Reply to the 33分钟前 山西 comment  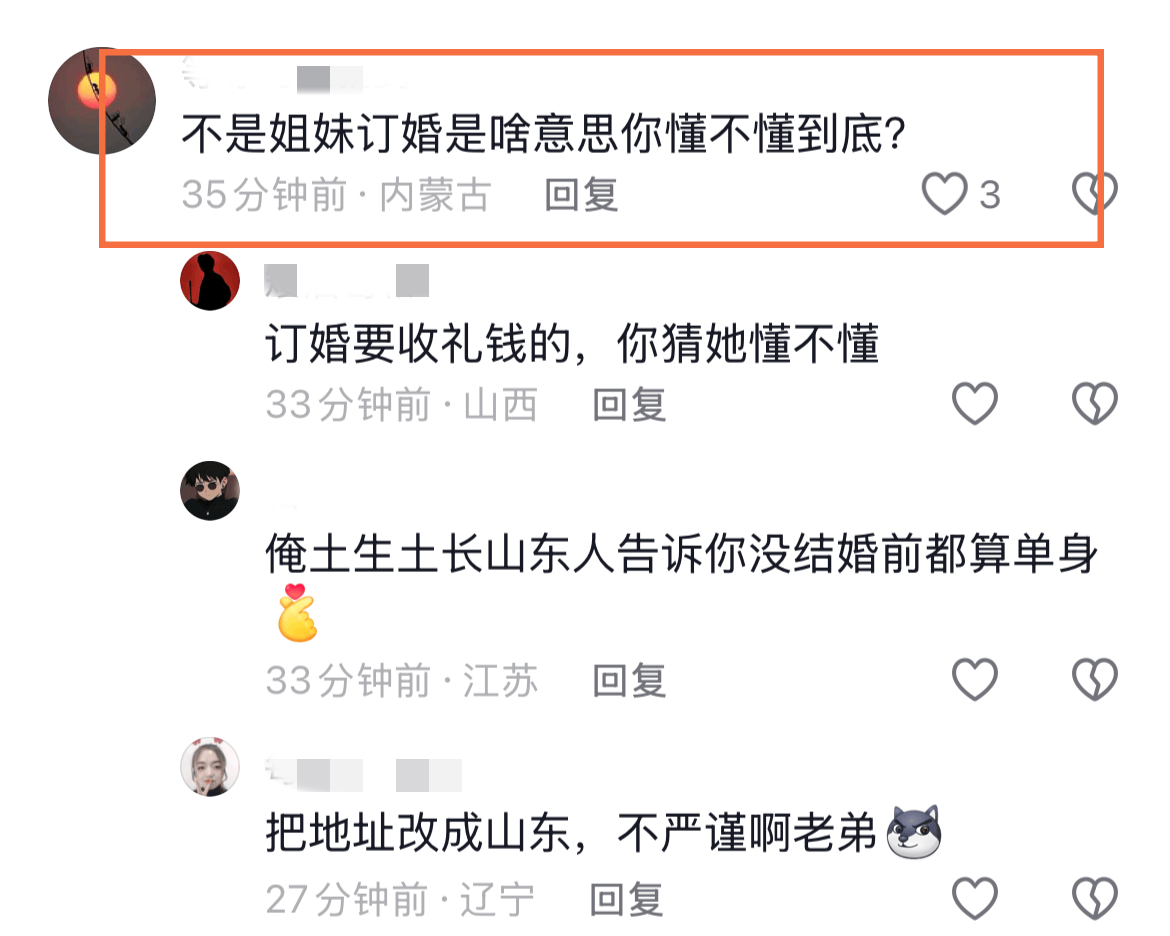629,405
